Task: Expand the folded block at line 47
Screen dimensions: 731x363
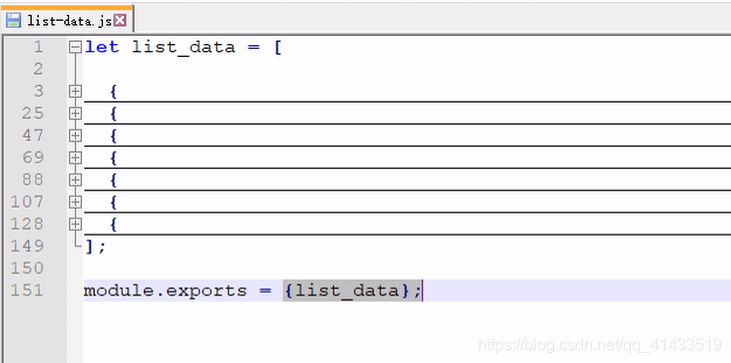Action: point(75,136)
